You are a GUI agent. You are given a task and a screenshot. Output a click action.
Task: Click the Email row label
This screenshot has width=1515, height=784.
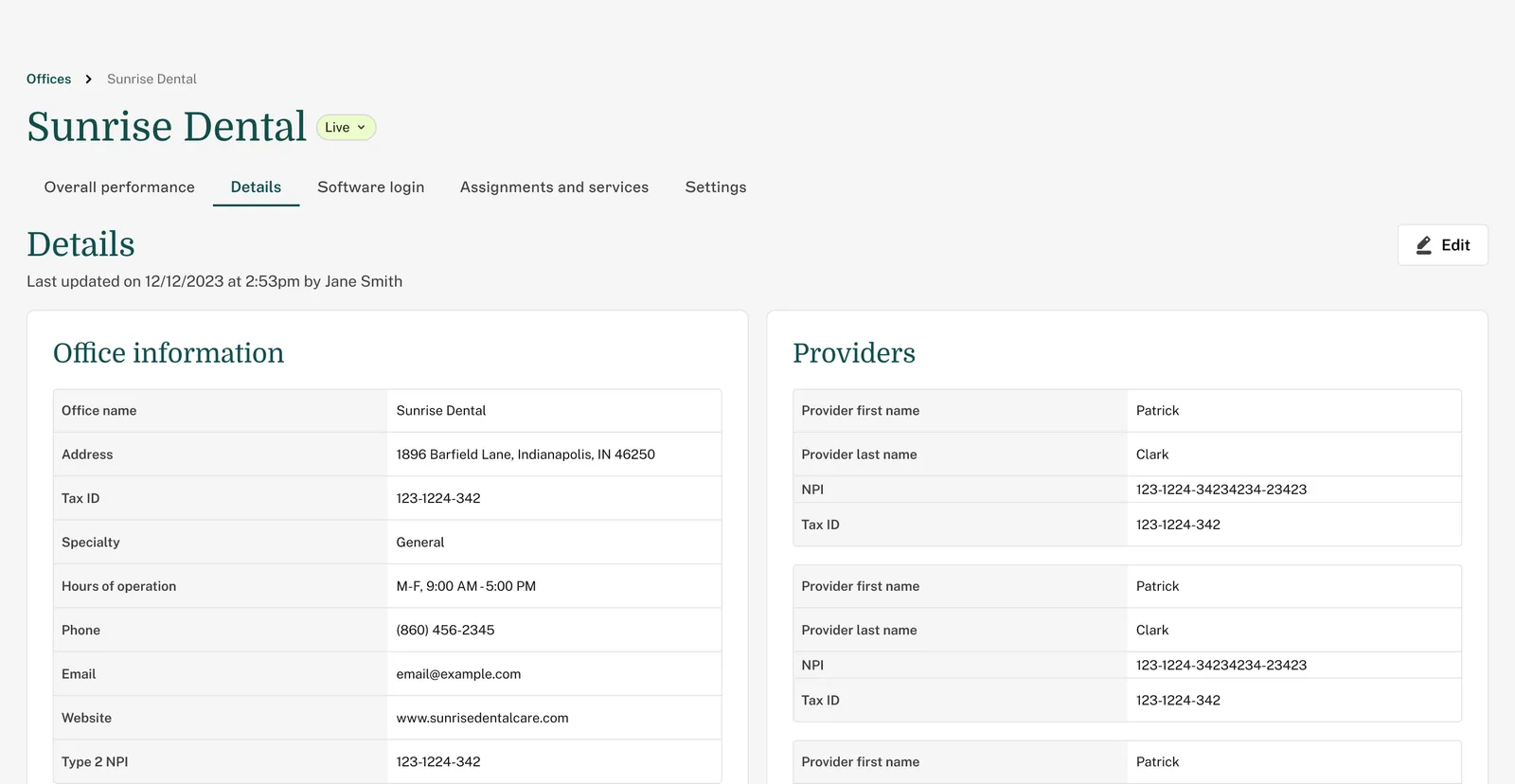[79, 674]
